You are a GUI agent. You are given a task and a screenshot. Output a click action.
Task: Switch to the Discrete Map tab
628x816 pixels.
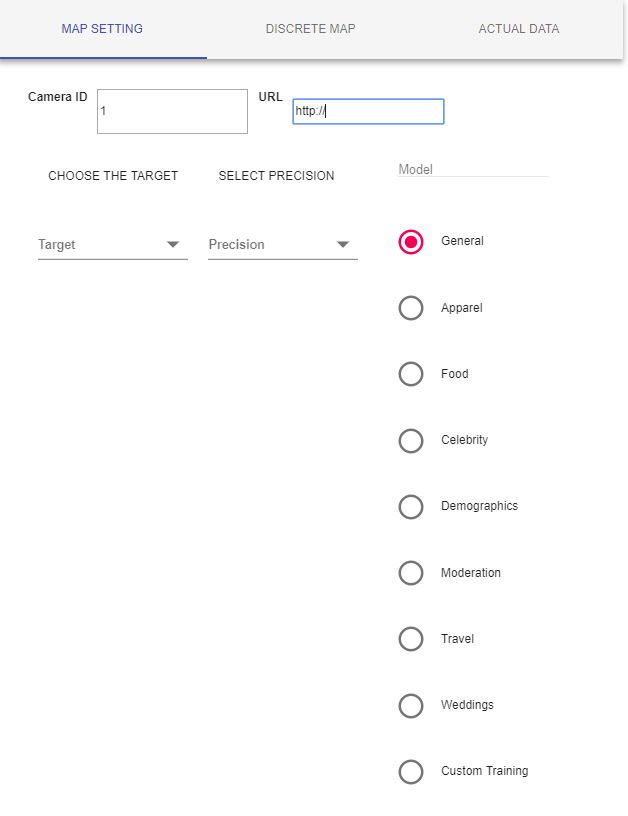311,29
